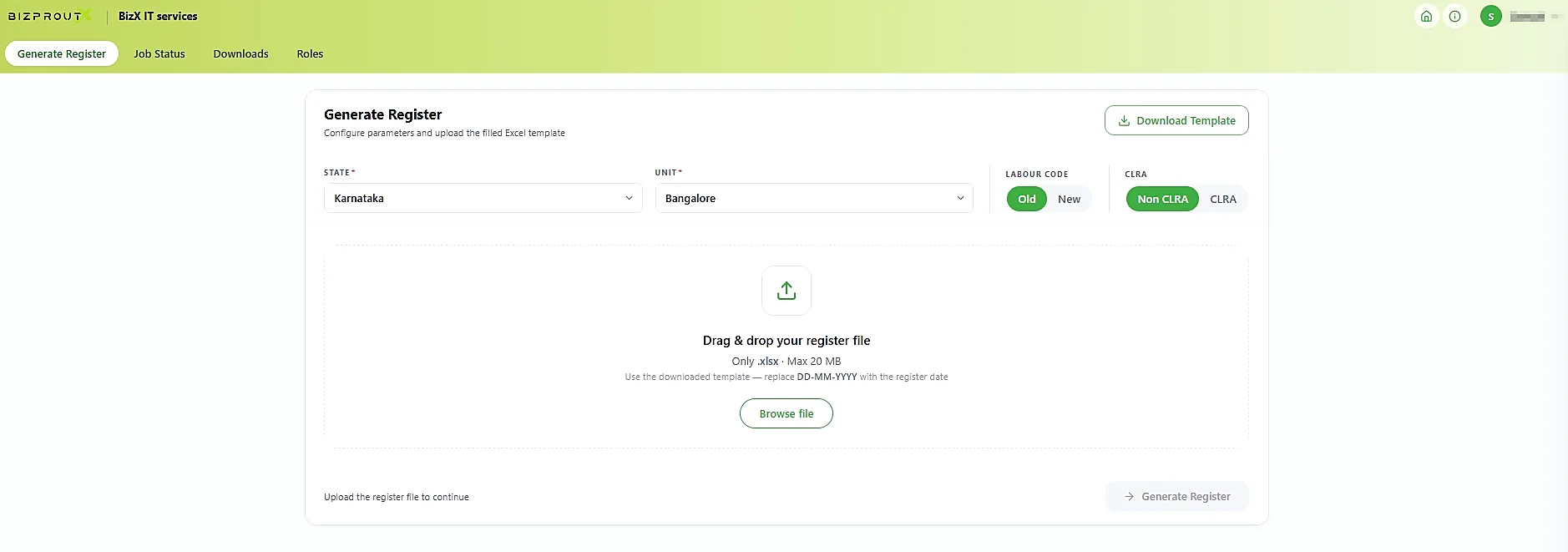The image size is (1568, 552).
Task: Open the info icon in the header
Action: [1455, 16]
